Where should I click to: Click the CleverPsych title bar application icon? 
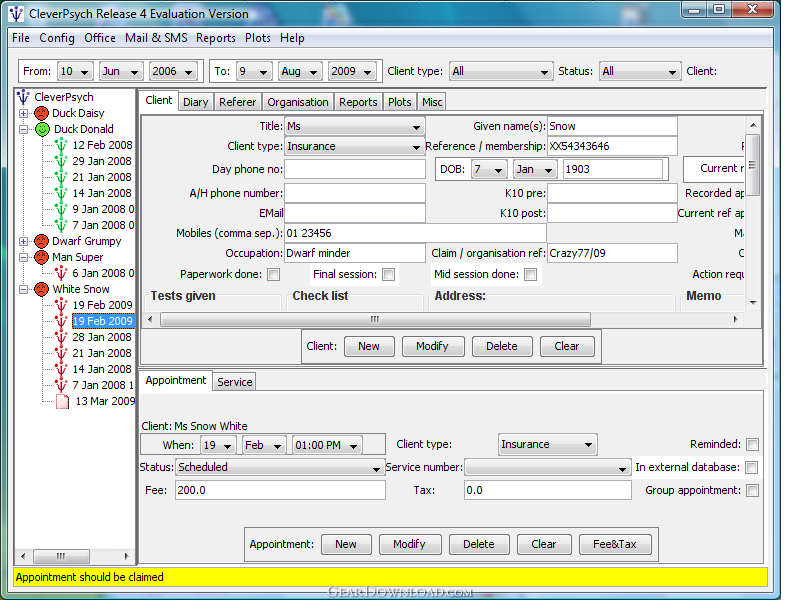click(x=16, y=14)
